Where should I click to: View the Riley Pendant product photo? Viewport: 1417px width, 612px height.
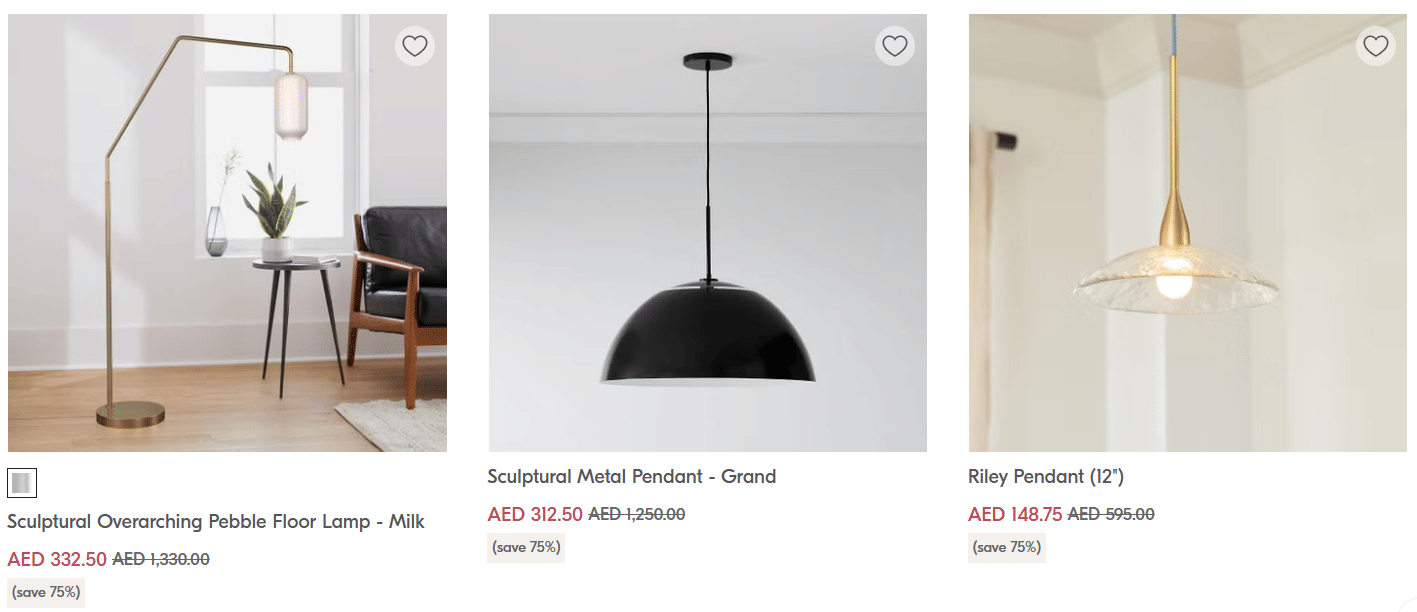[x=1188, y=233]
